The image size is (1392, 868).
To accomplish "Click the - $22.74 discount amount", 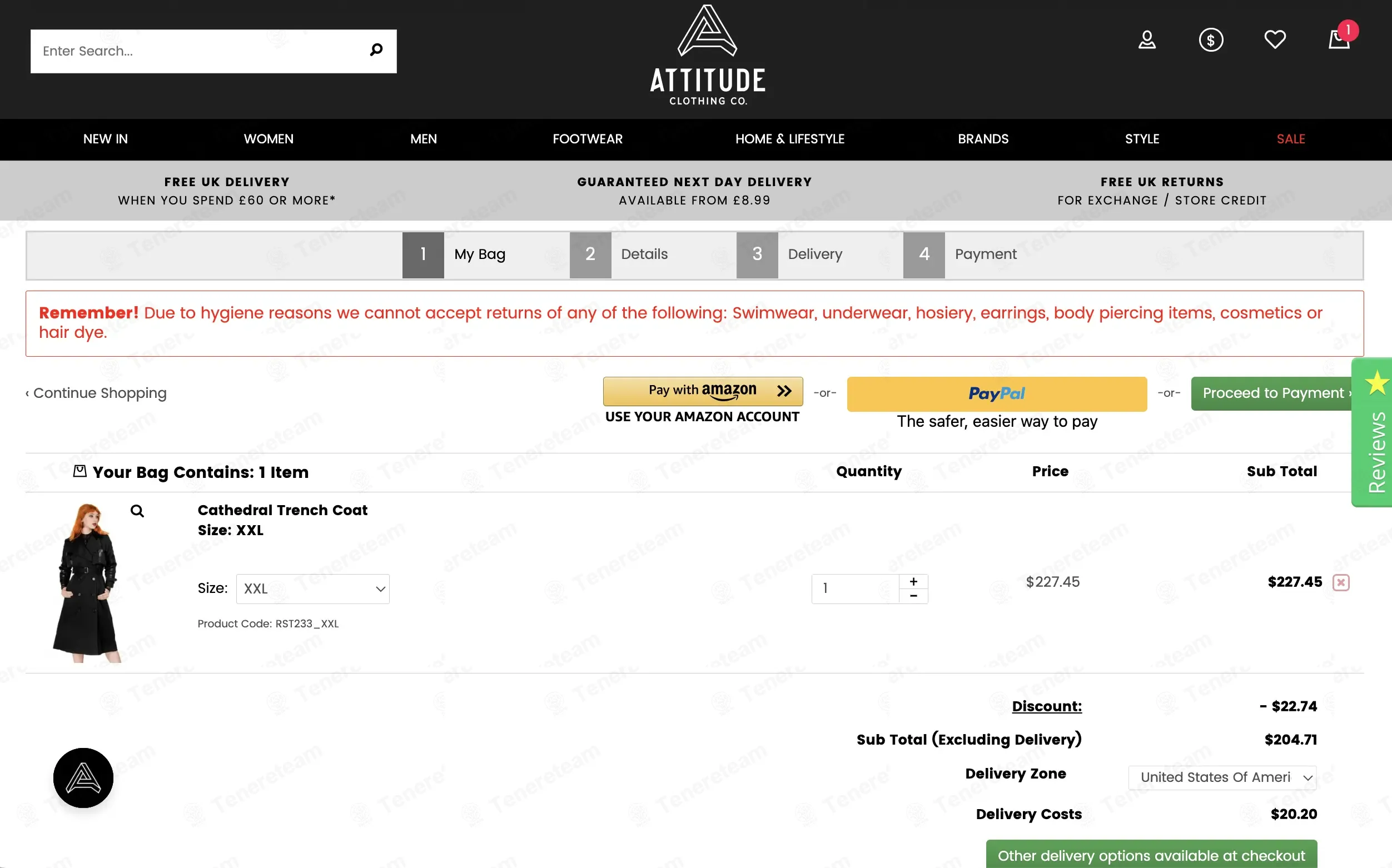I will (1288, 706).
